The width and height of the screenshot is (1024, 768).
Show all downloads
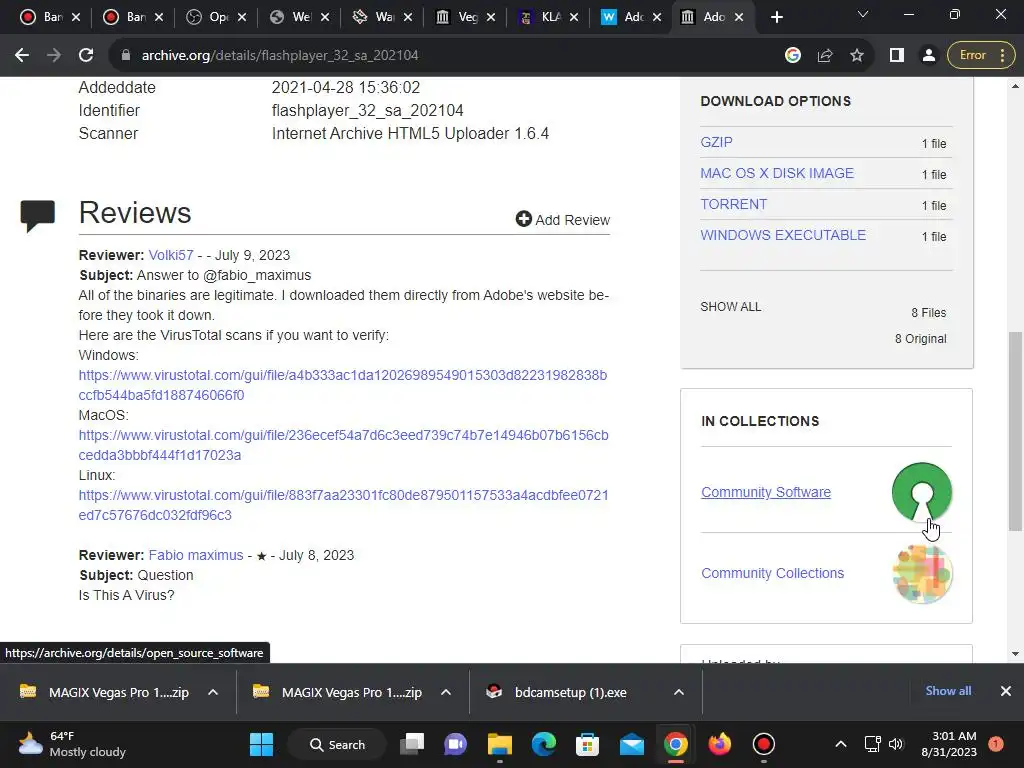coord(948,691)
